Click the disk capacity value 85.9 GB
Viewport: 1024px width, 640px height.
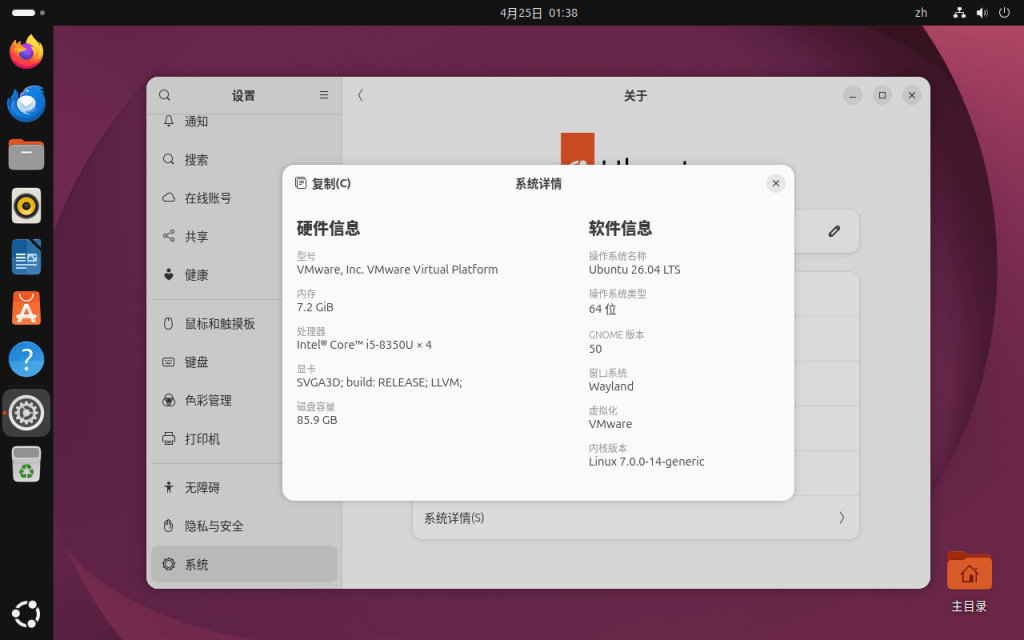pyautogui.click(x=317, y=420)
